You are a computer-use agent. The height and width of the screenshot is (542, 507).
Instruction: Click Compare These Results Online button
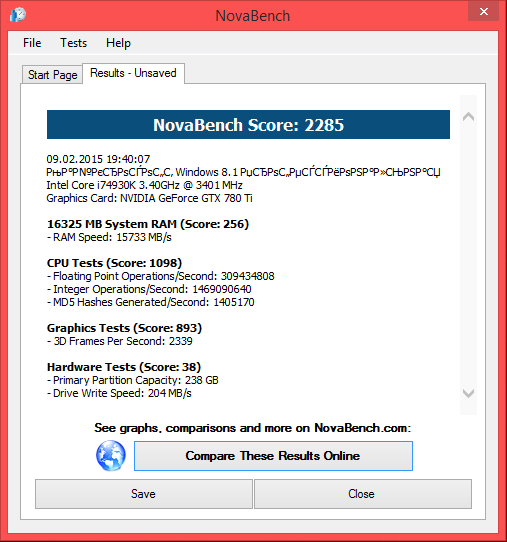pyautogui.click(x=273, y=456)
